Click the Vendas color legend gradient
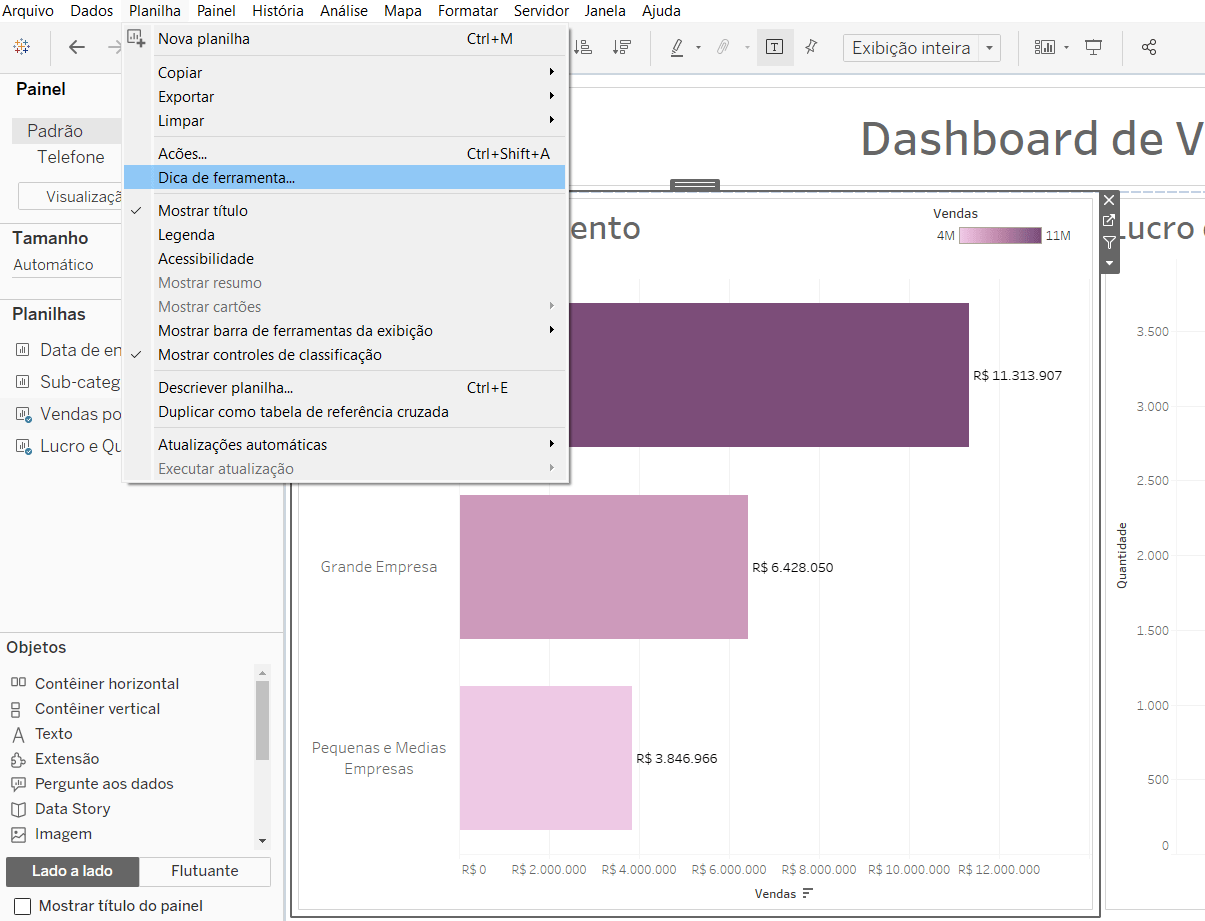1205x921 pixels. 1000,236
